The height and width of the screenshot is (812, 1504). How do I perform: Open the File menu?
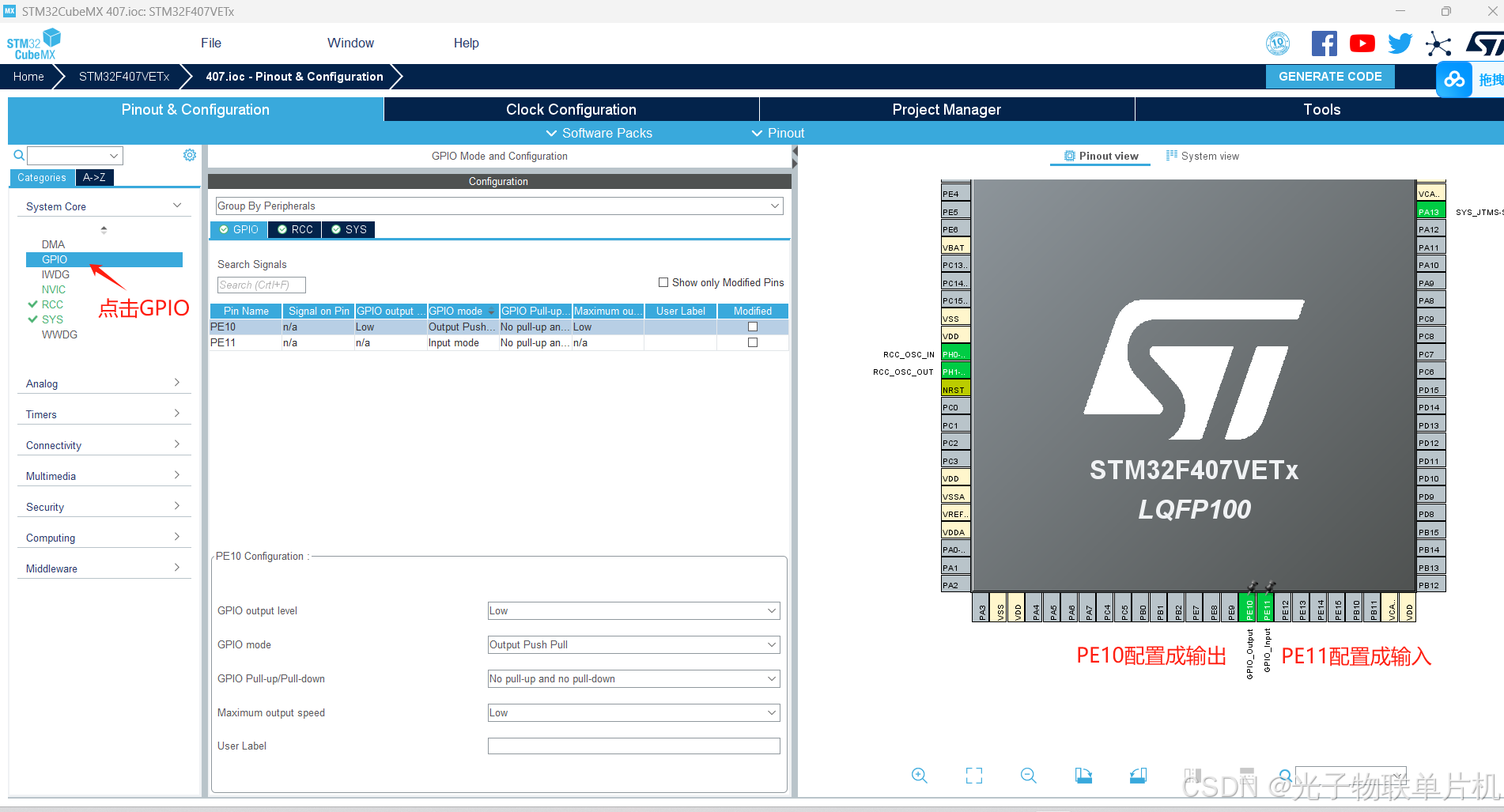pyautogui.click(x=211, y=43)
